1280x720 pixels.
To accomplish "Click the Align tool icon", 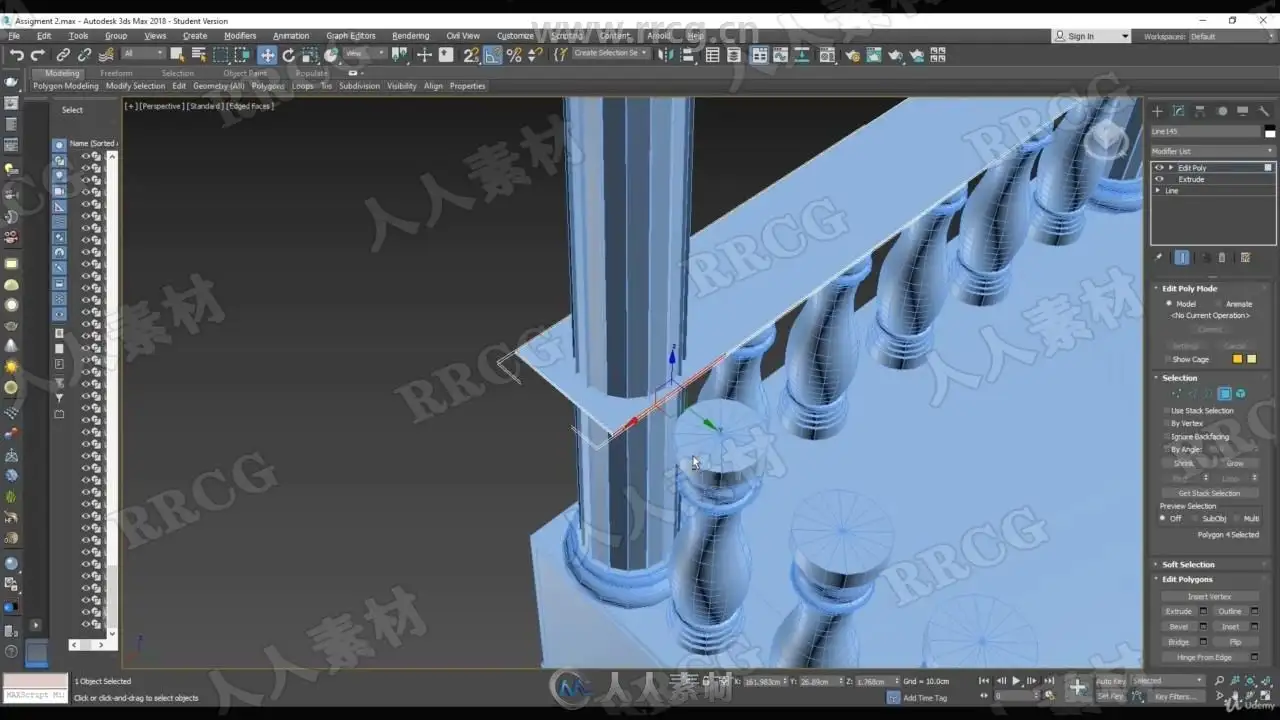I will click(688, 55).
